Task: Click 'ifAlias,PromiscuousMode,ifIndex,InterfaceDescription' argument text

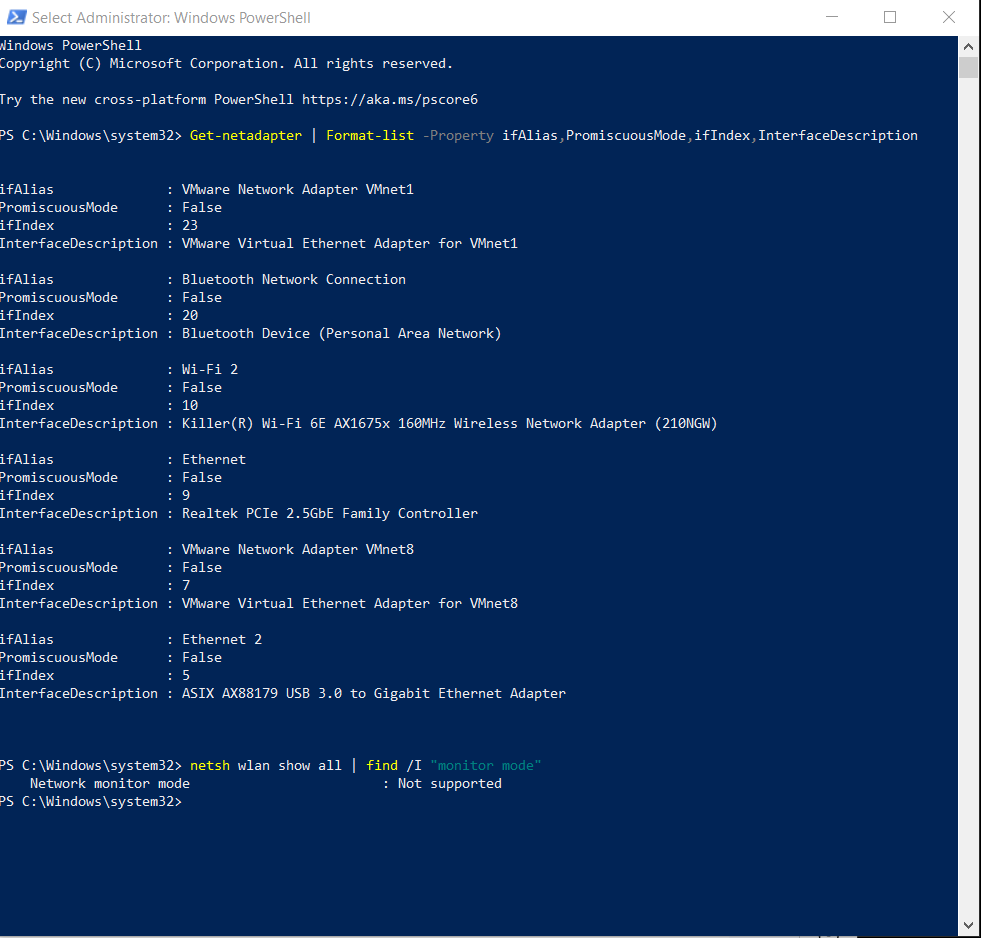Action: click(x=709, y=135)
